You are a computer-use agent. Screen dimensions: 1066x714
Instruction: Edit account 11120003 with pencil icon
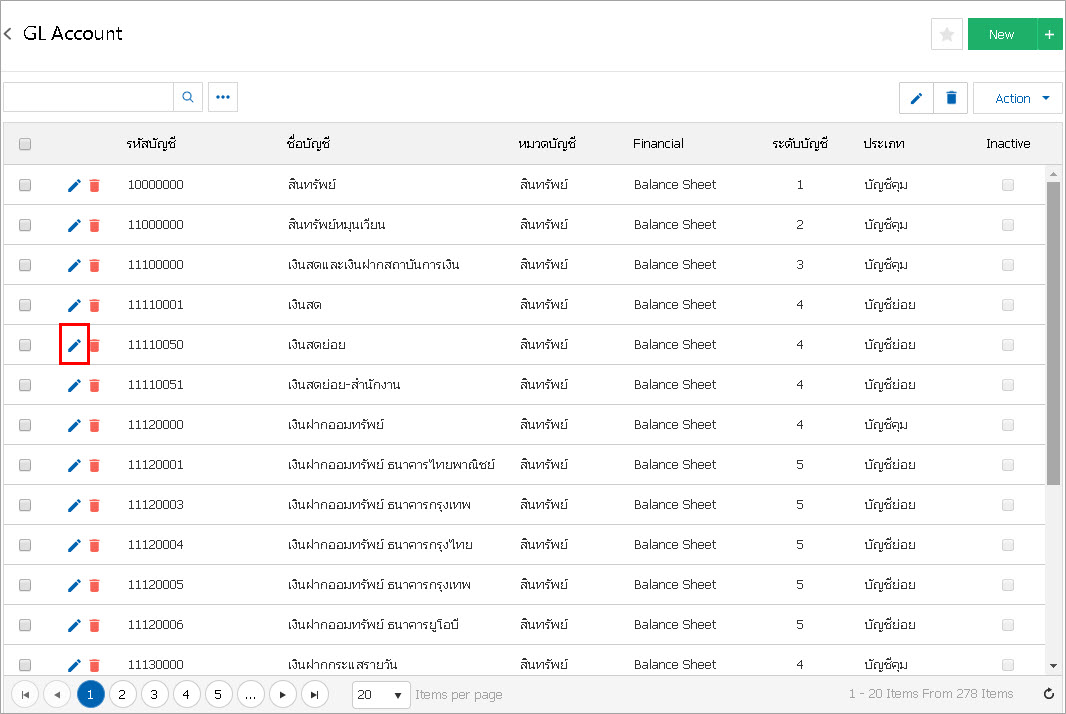[74, 505]
